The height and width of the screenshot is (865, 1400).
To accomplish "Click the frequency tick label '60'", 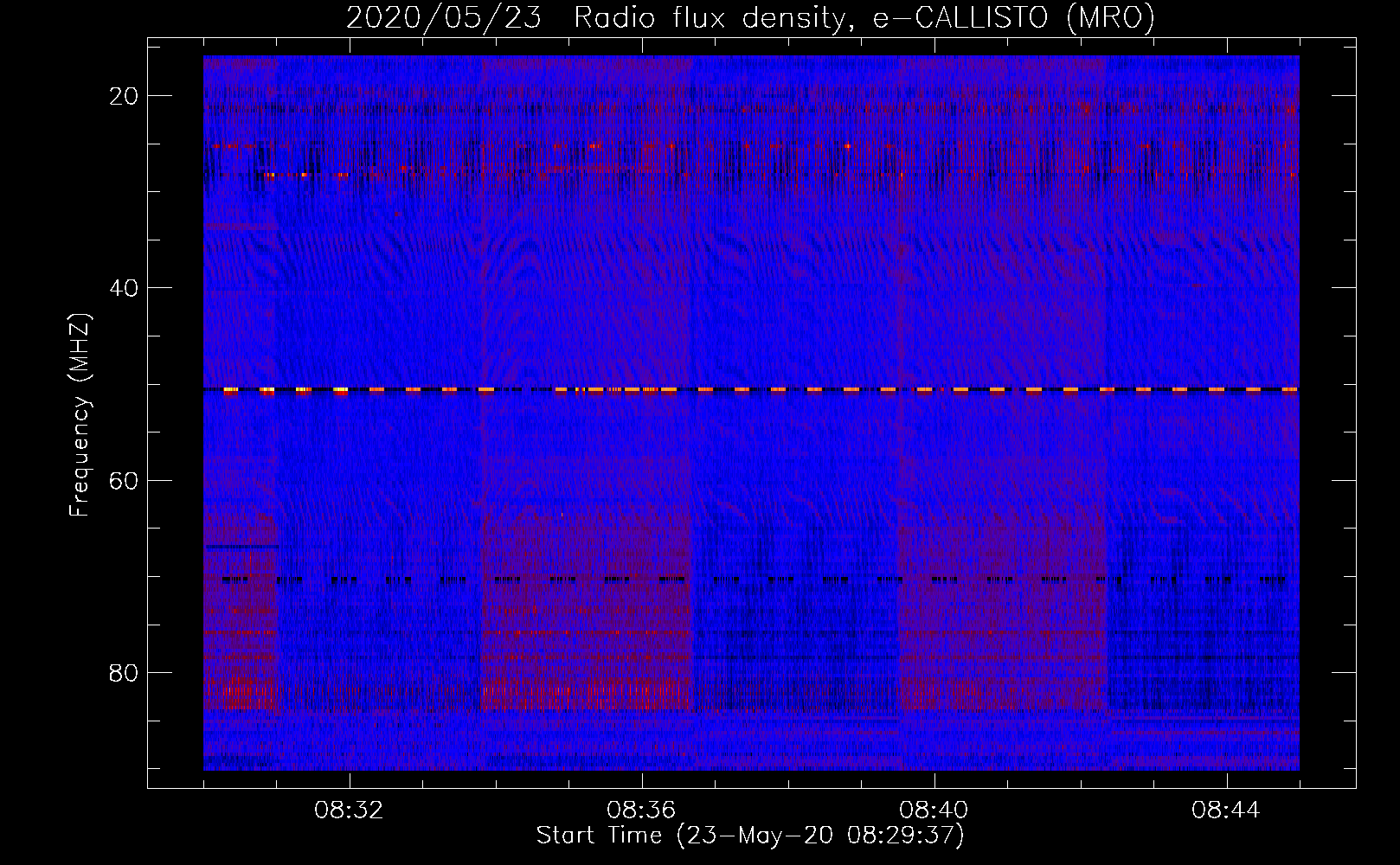I will click(125, 480).
